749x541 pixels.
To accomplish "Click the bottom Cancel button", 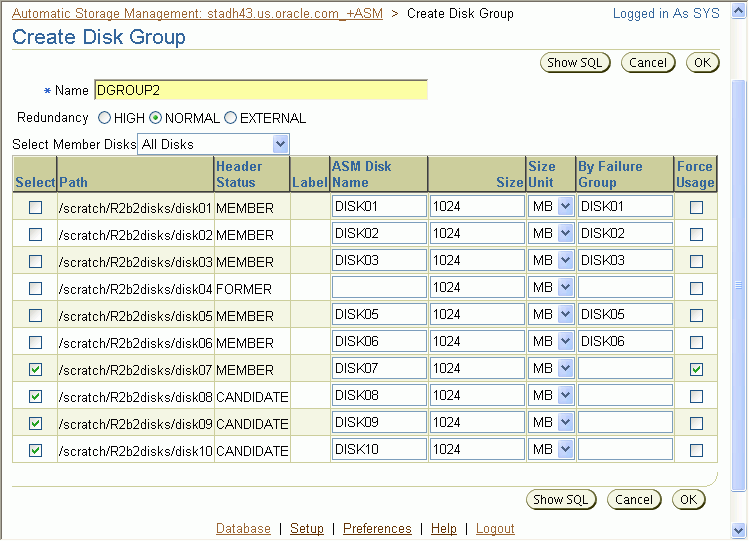I will [x=634, y=500].
